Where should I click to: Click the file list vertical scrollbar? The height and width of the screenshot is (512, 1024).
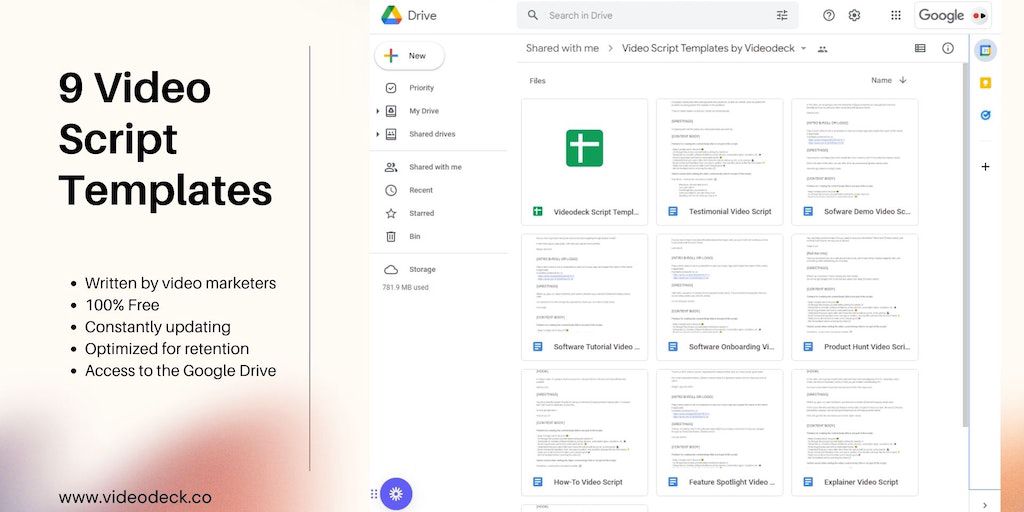pyautogui.click(x=965, y=245)
